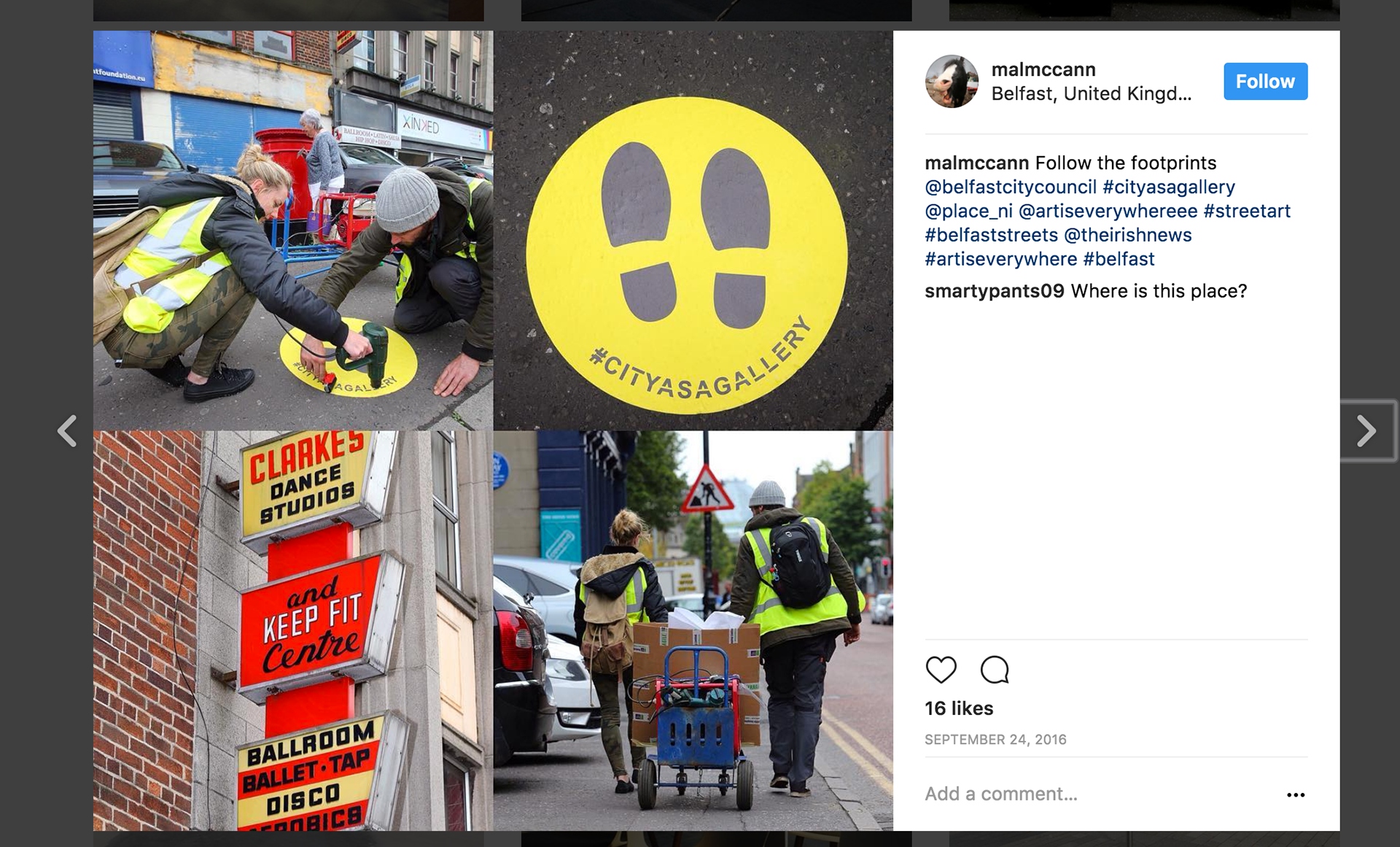Screen dimensions: 1400x847
Task: Open Belfast, United Kingdom location link
Action: coord(1091,93)
